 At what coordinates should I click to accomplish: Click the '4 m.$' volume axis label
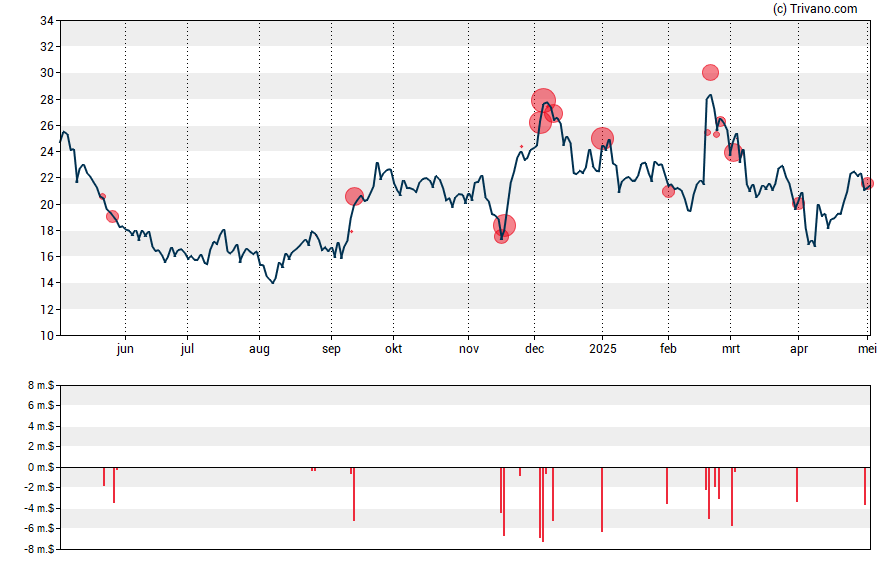point(41,426)
